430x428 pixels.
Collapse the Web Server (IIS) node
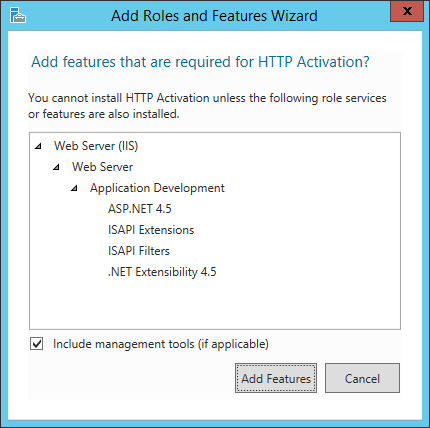tap(39, 146)
